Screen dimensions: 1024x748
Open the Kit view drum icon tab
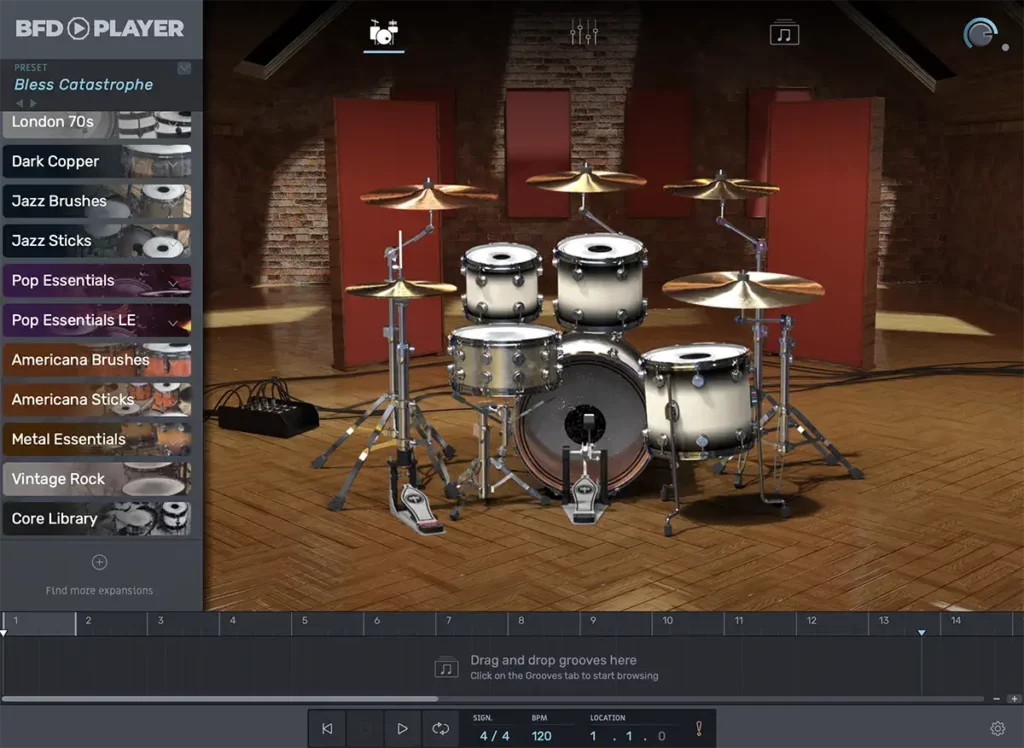click(x=384, y=31)
